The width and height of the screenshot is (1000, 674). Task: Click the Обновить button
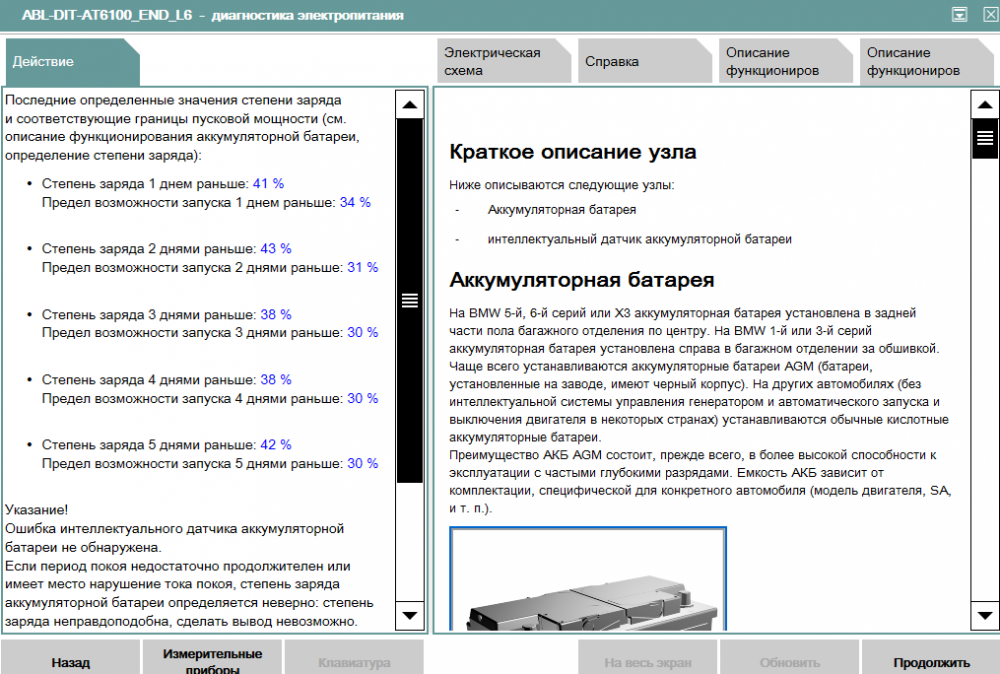pos(789,661)
